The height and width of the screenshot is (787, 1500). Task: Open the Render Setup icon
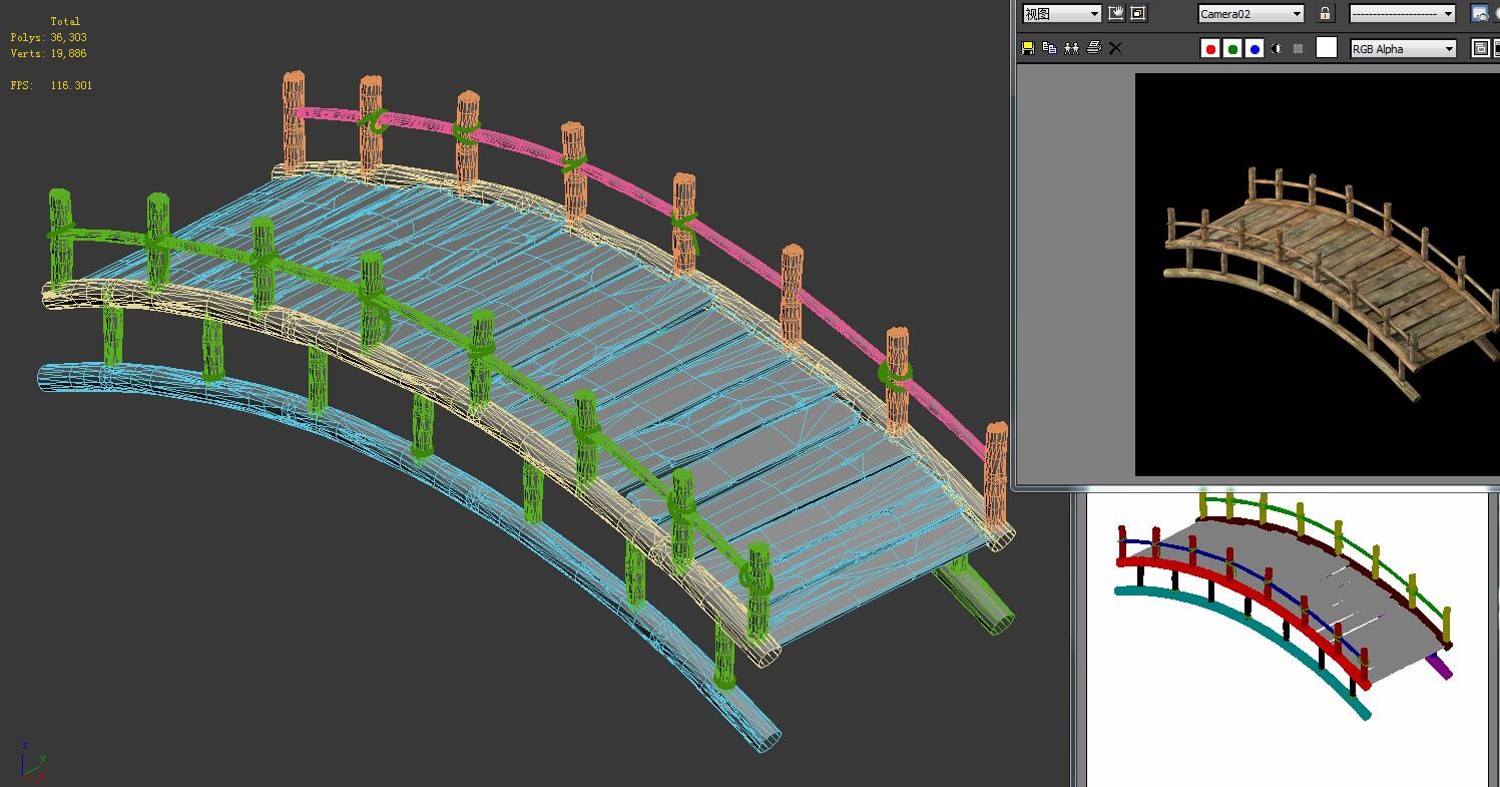pos(1479,13)
